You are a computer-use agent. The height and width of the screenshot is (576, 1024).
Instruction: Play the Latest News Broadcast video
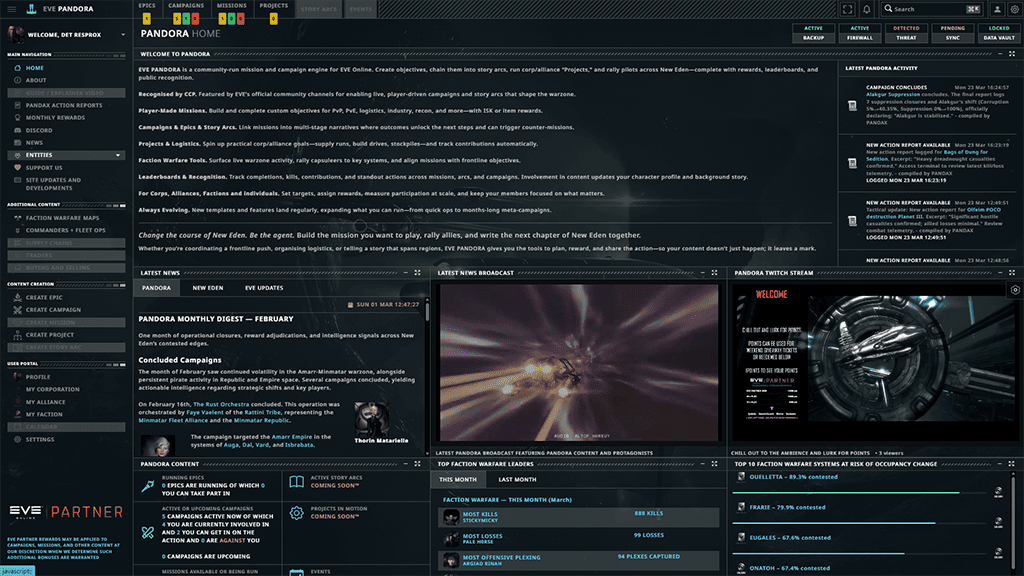pos(579,363)
